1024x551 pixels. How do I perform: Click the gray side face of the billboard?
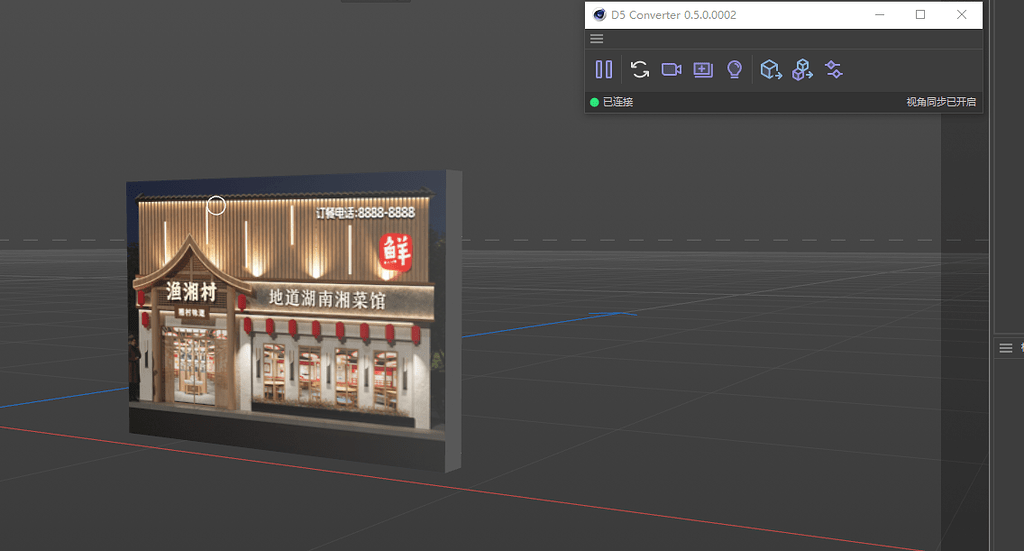tap(453, 320)
